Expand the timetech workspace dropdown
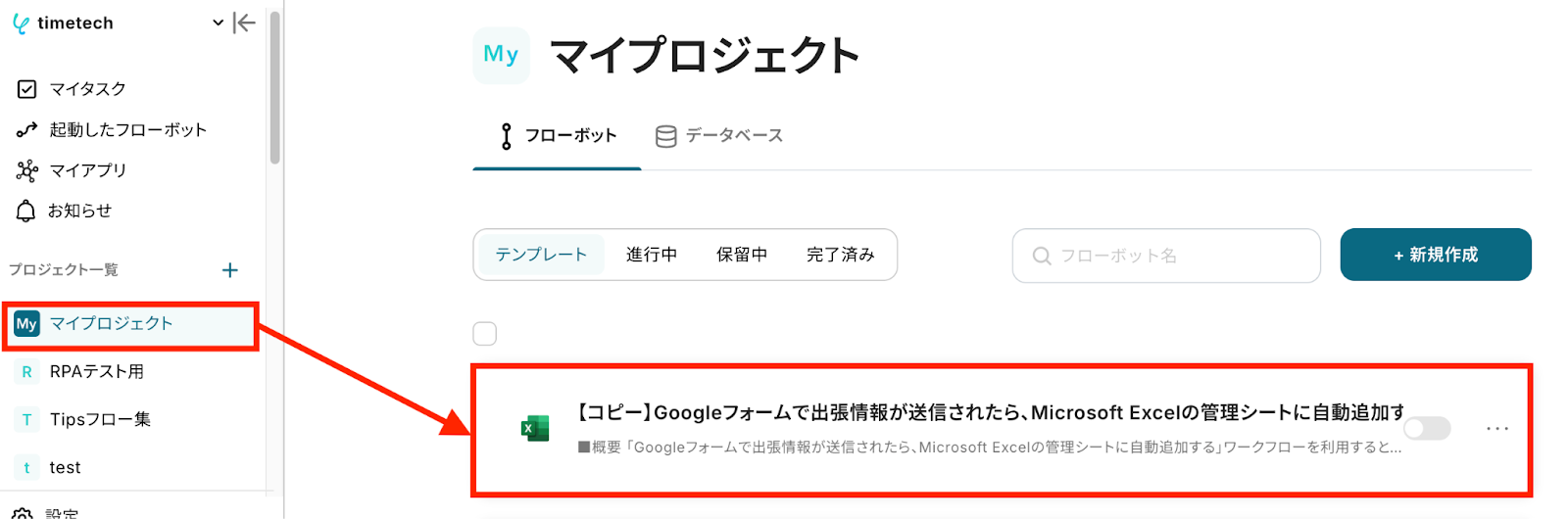 click(218, 23)
